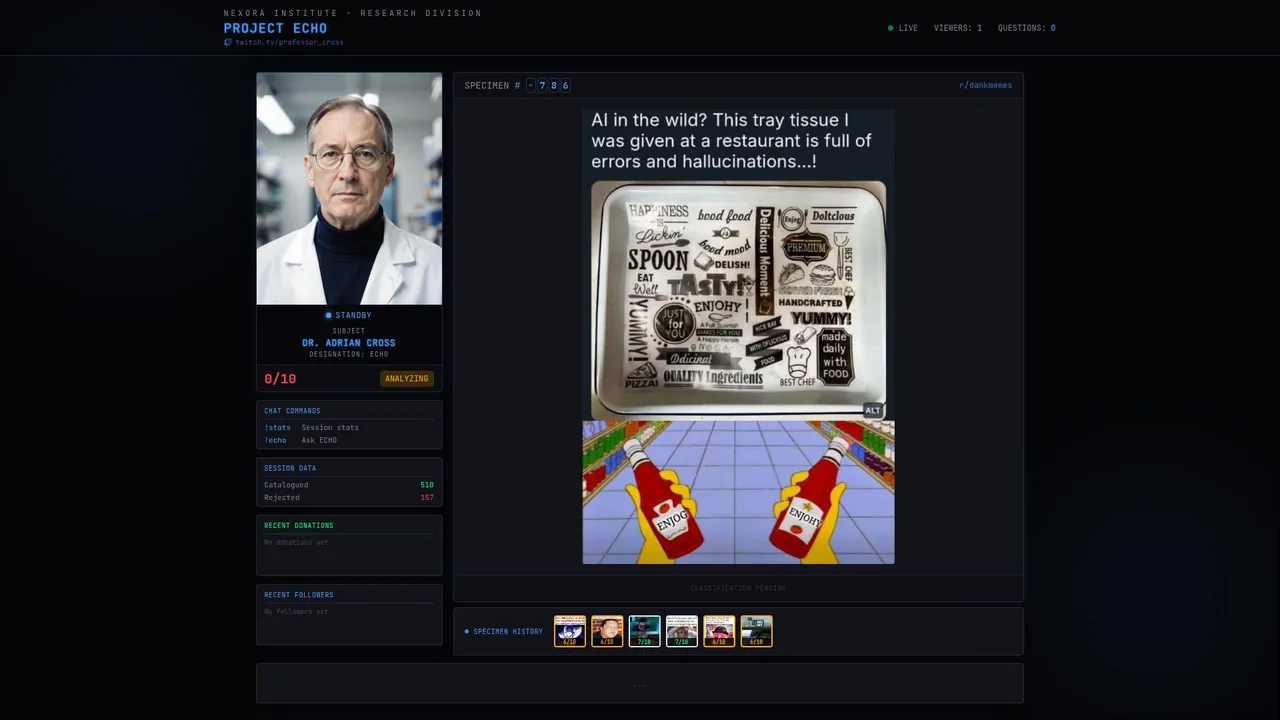This screenshot has height=720, width=1280.
Task: Click the RECENT FOLLOWERS heading
Action: click(x=299, y=595)
